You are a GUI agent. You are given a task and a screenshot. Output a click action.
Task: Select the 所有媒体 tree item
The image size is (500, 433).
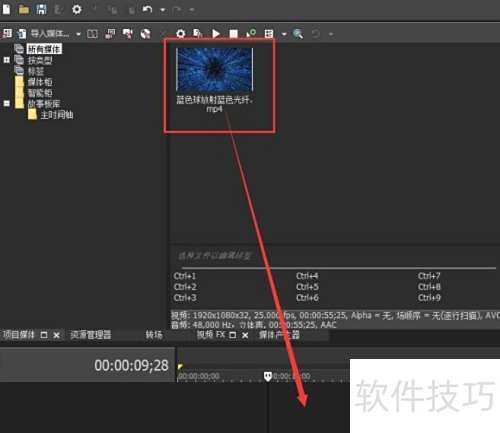(x=44, y=49)
